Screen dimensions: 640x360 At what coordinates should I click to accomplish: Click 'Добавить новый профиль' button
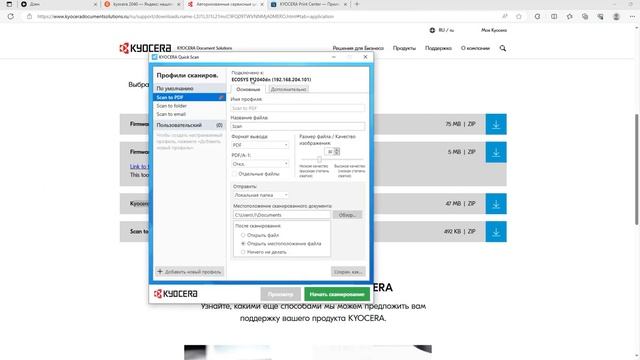[x=189, y=271]
